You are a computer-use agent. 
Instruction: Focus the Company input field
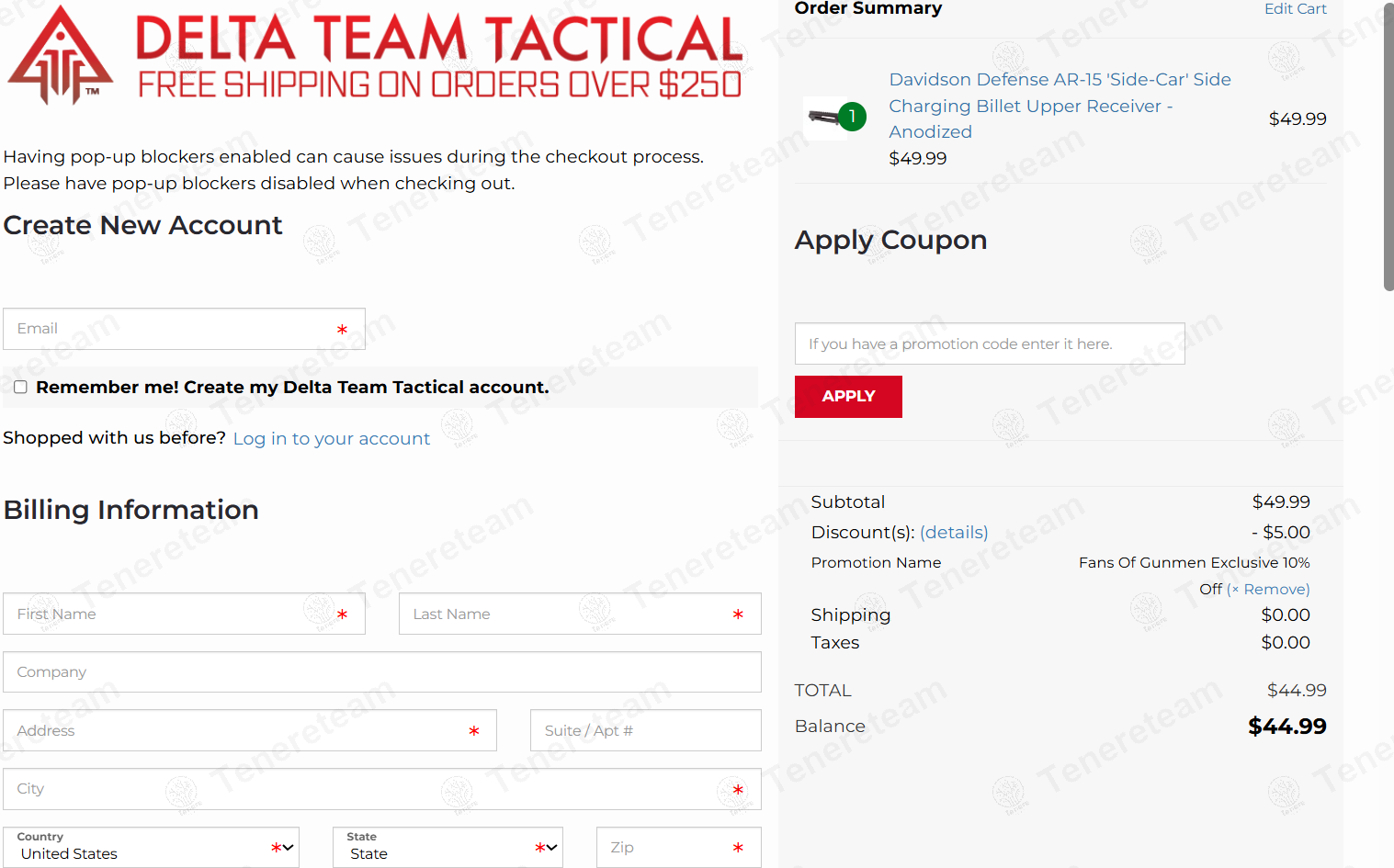pyautogui.click(x=381, y=672)
